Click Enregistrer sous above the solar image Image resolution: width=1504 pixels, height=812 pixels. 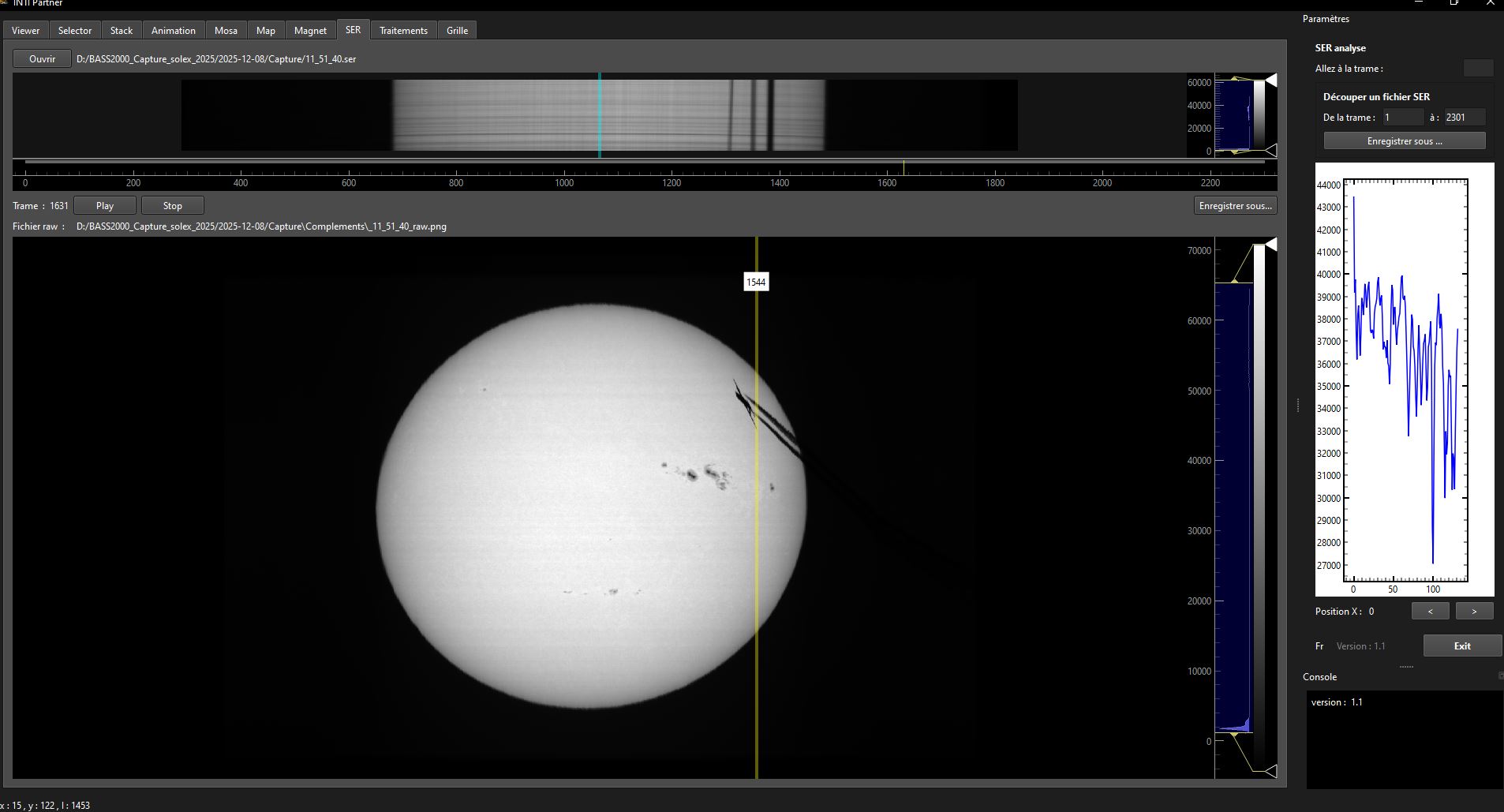(1235, 206)
